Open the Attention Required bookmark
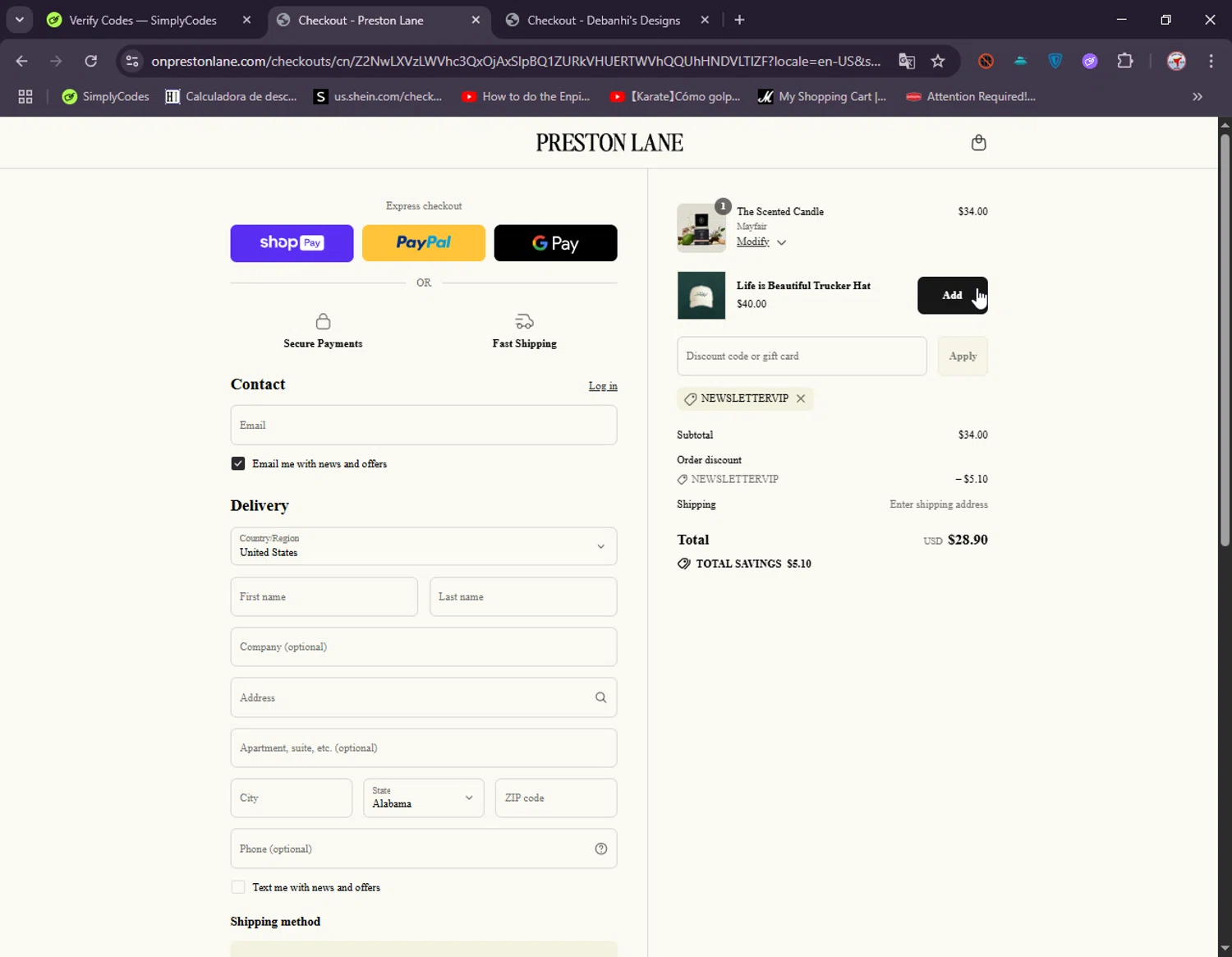1232x957 pixels. tap(971, 96)
